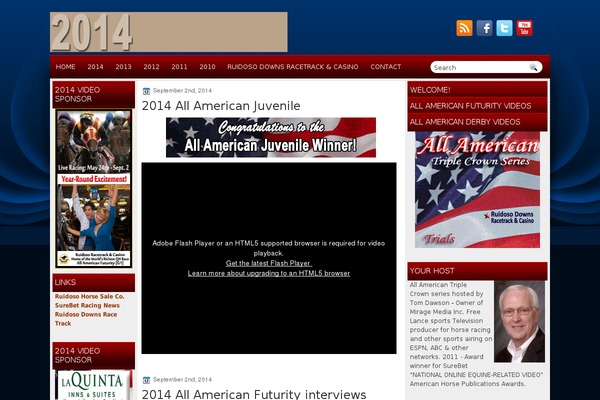Click the La Quinta Inns & Suites ad
This screenshot has height=400, width=600.
tap(94, 385)
